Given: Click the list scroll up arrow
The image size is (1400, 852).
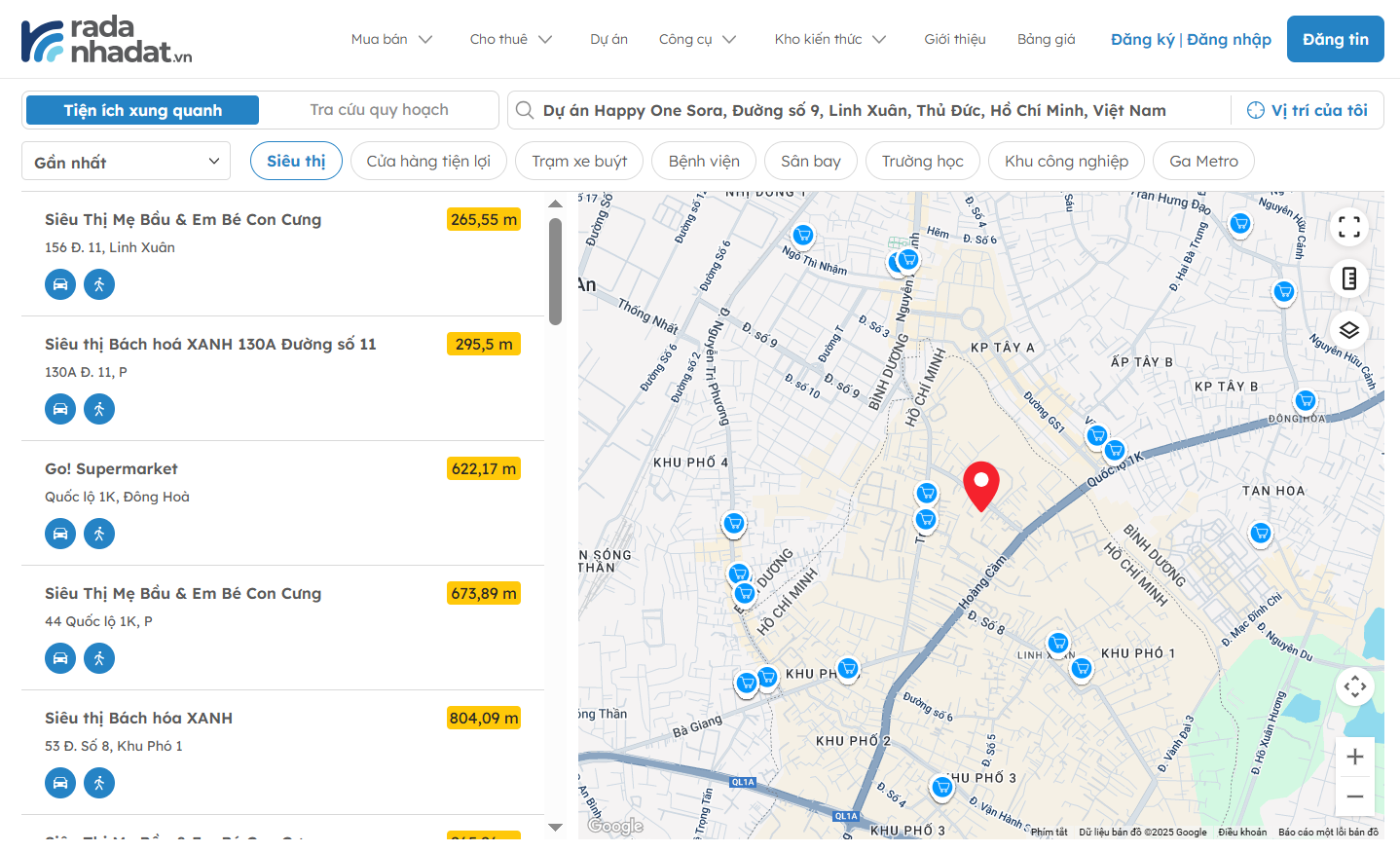Looking at the screenshot, I should [x=555, y=204].
